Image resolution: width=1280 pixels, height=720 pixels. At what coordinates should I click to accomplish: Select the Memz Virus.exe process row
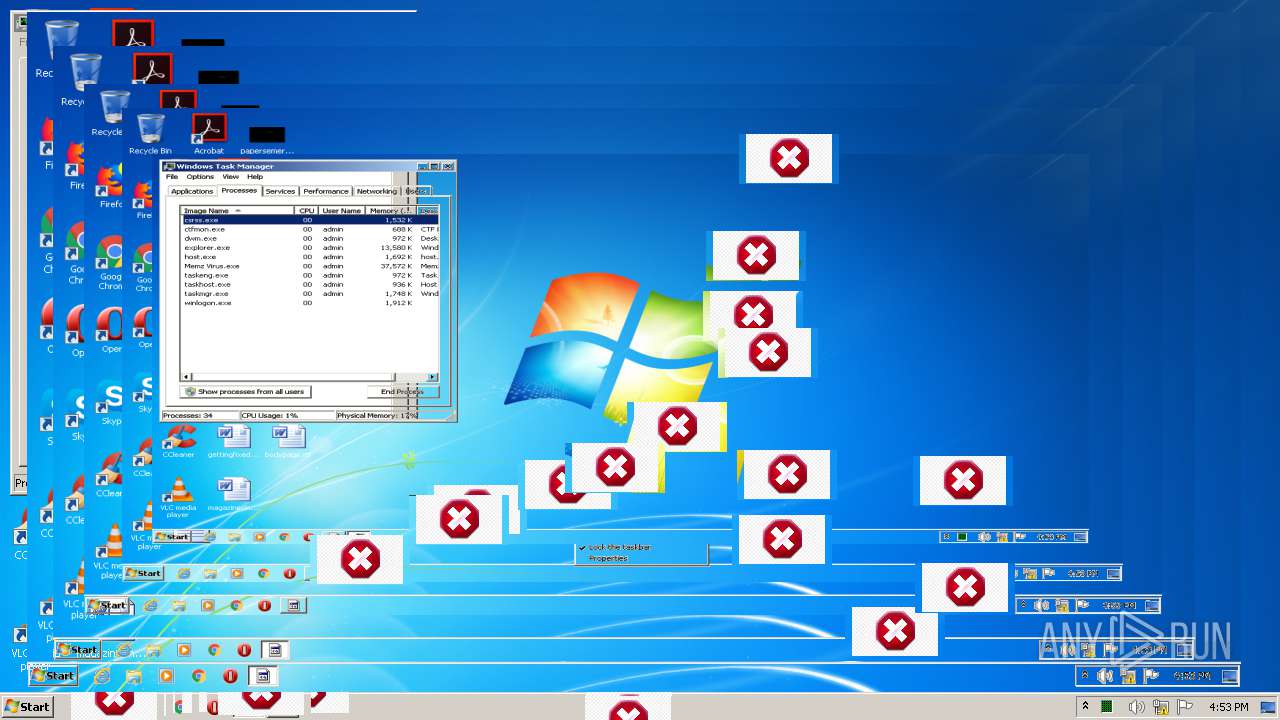point(310,266)
